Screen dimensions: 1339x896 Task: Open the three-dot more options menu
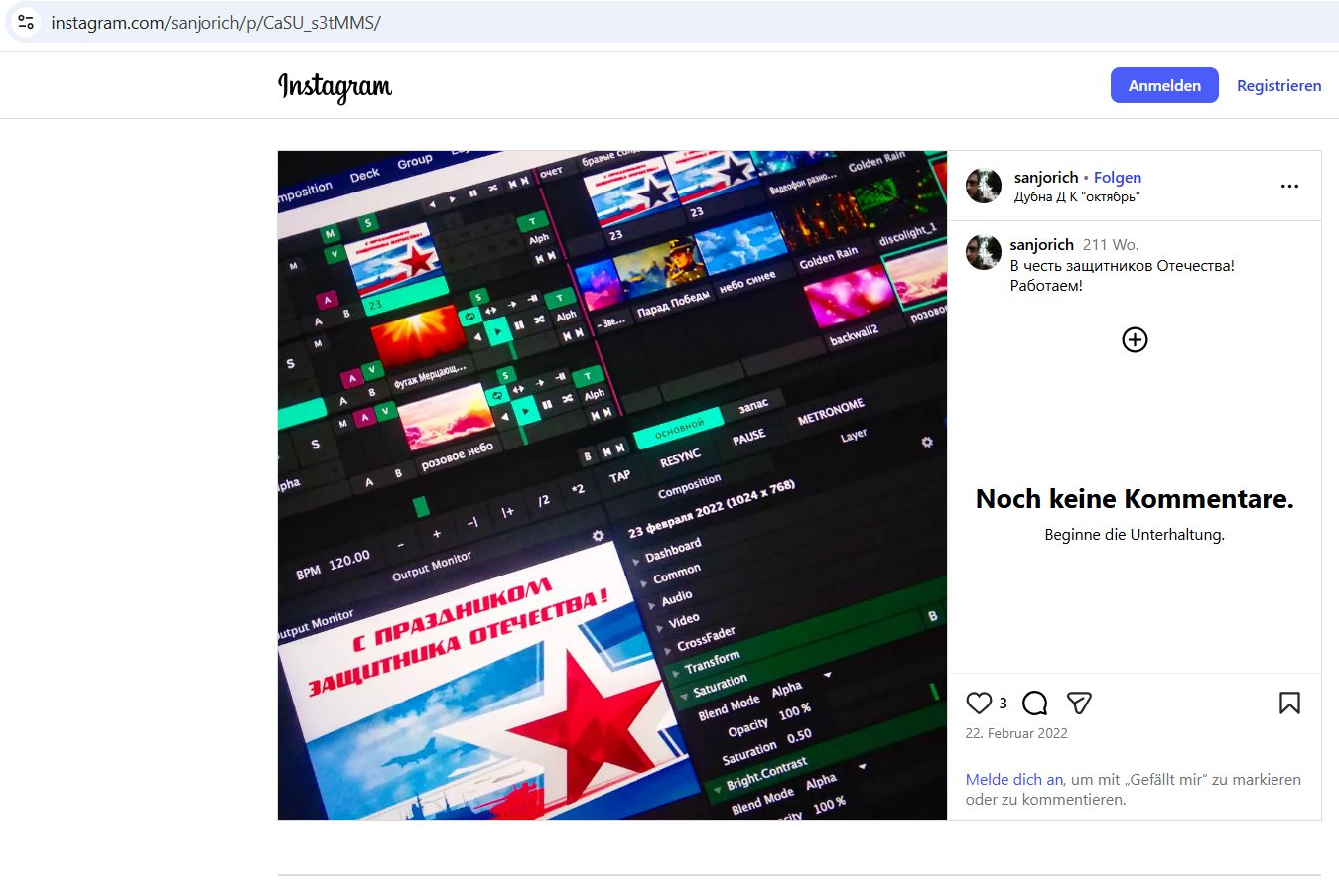coord(1289,186)
